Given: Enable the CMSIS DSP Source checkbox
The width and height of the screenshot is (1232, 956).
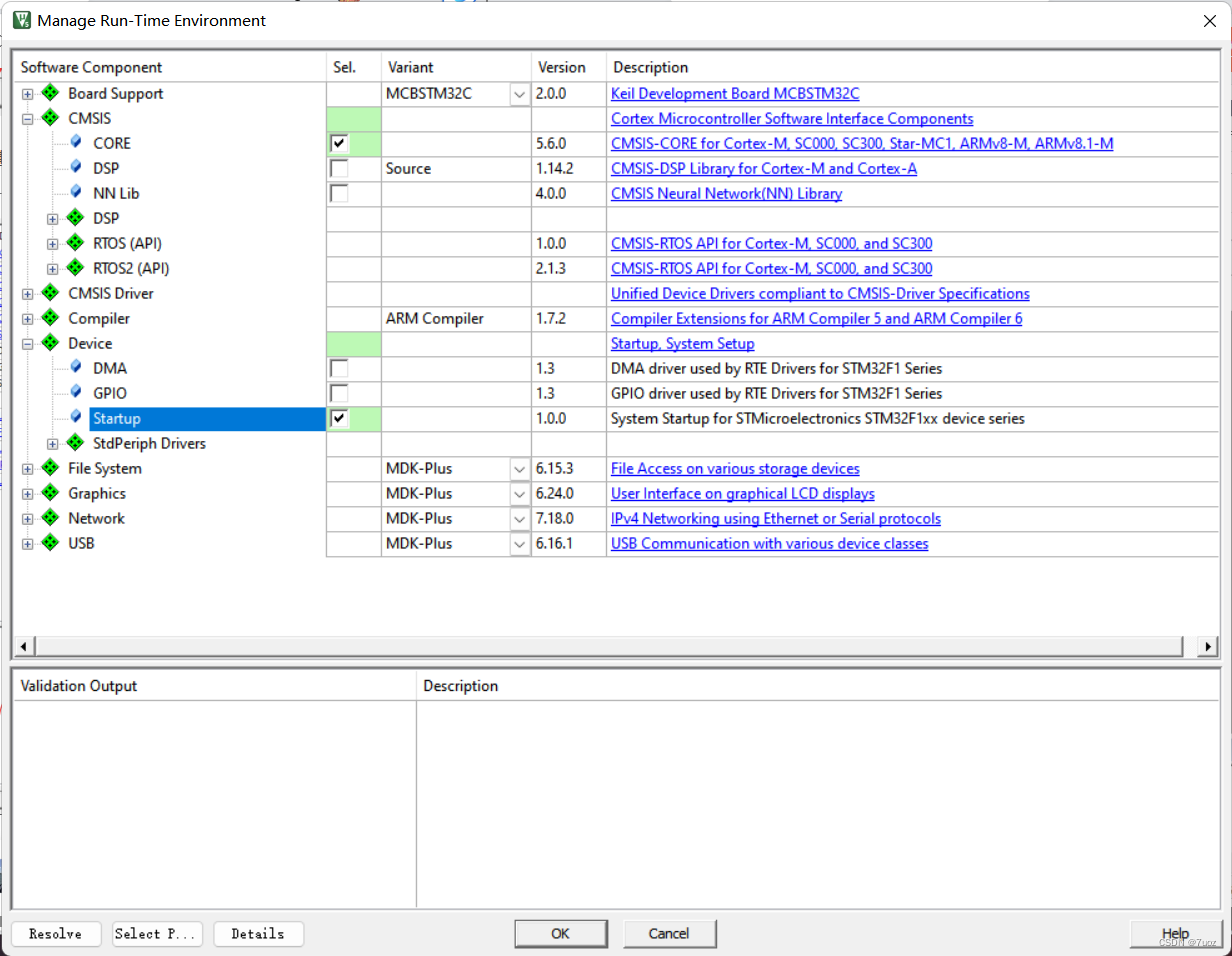Looking at the screenshot, I should click(x=340, y=169).
